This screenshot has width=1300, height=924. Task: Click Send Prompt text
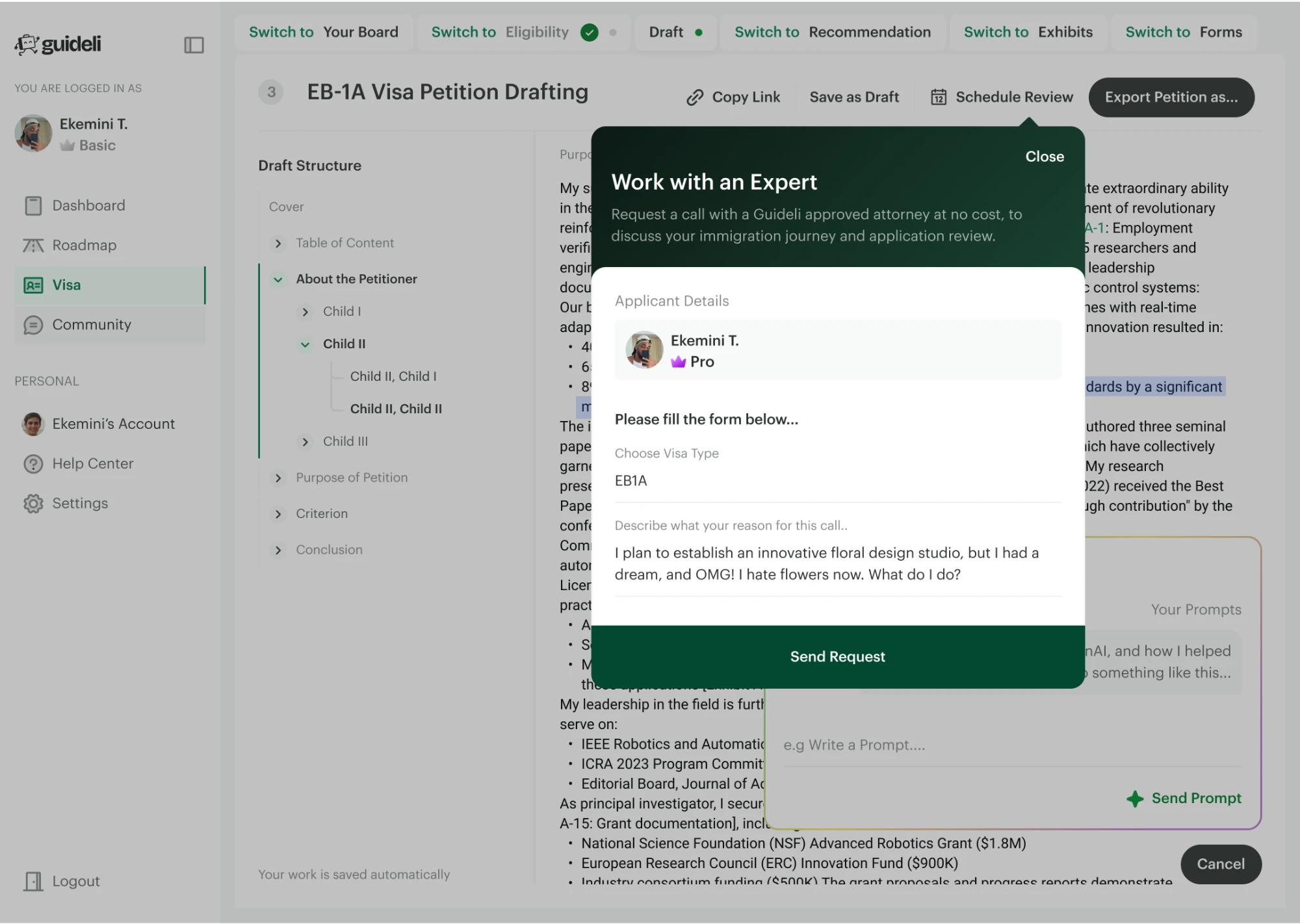click(1196, 798)
